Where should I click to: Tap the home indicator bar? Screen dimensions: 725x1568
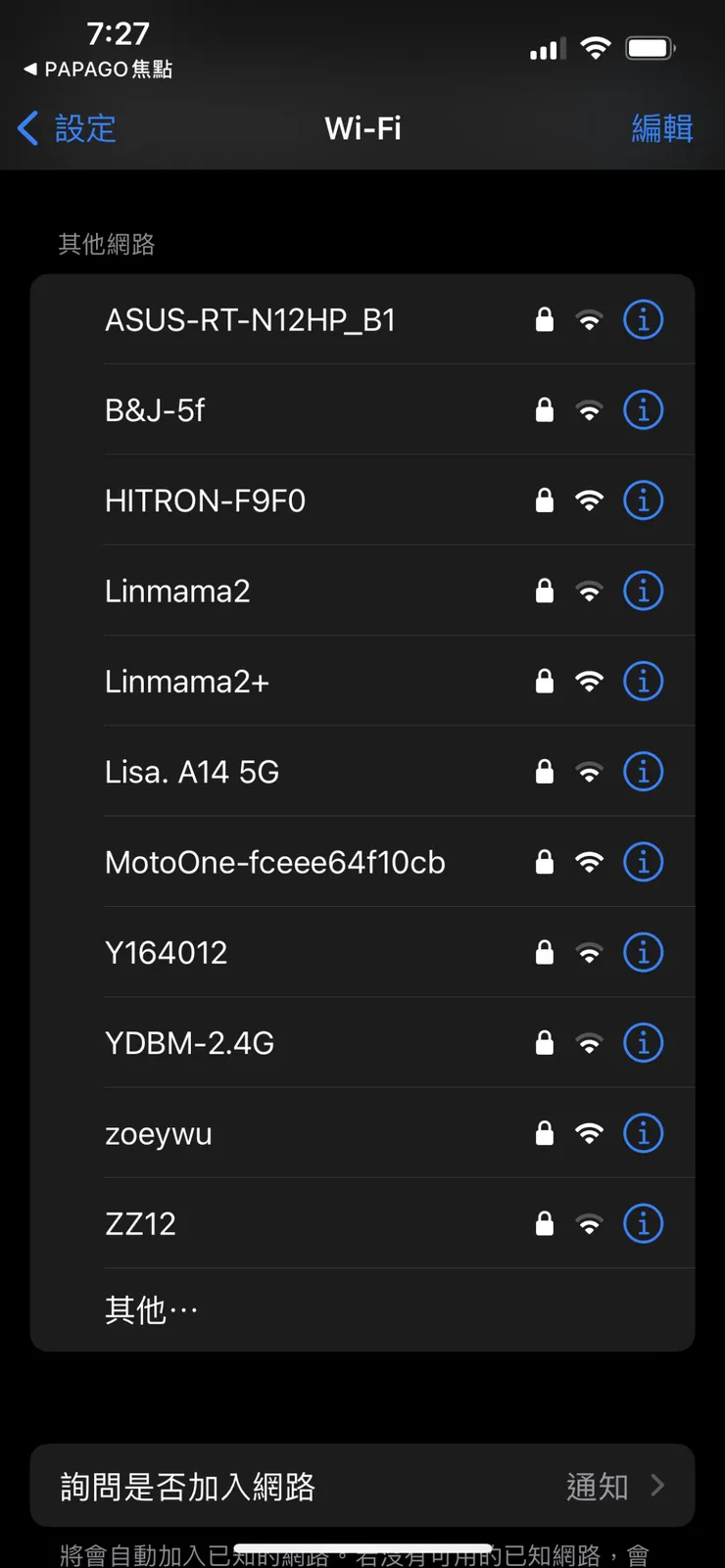[362, 1548]
